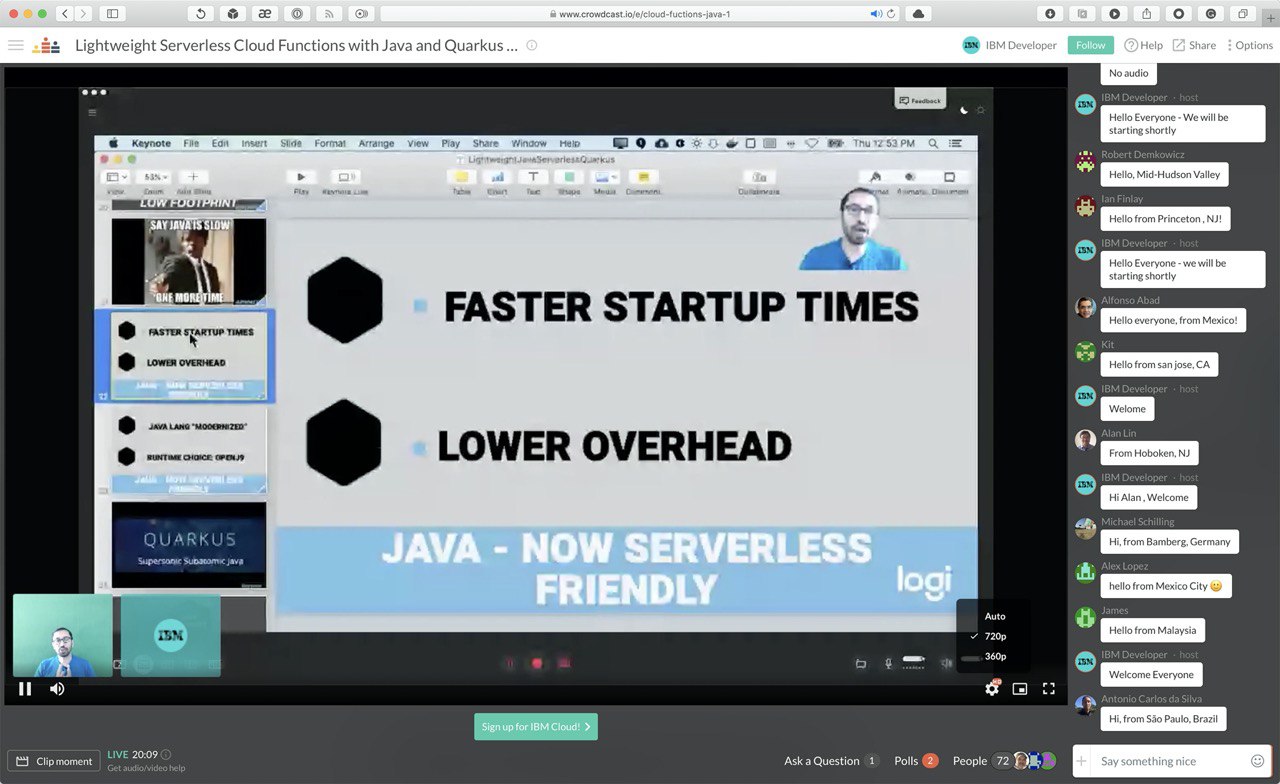Click Robert Demkowicz's chat avatar
Screen dimensions: 1280x784
pyautogui.click(x=1085, y=162)
